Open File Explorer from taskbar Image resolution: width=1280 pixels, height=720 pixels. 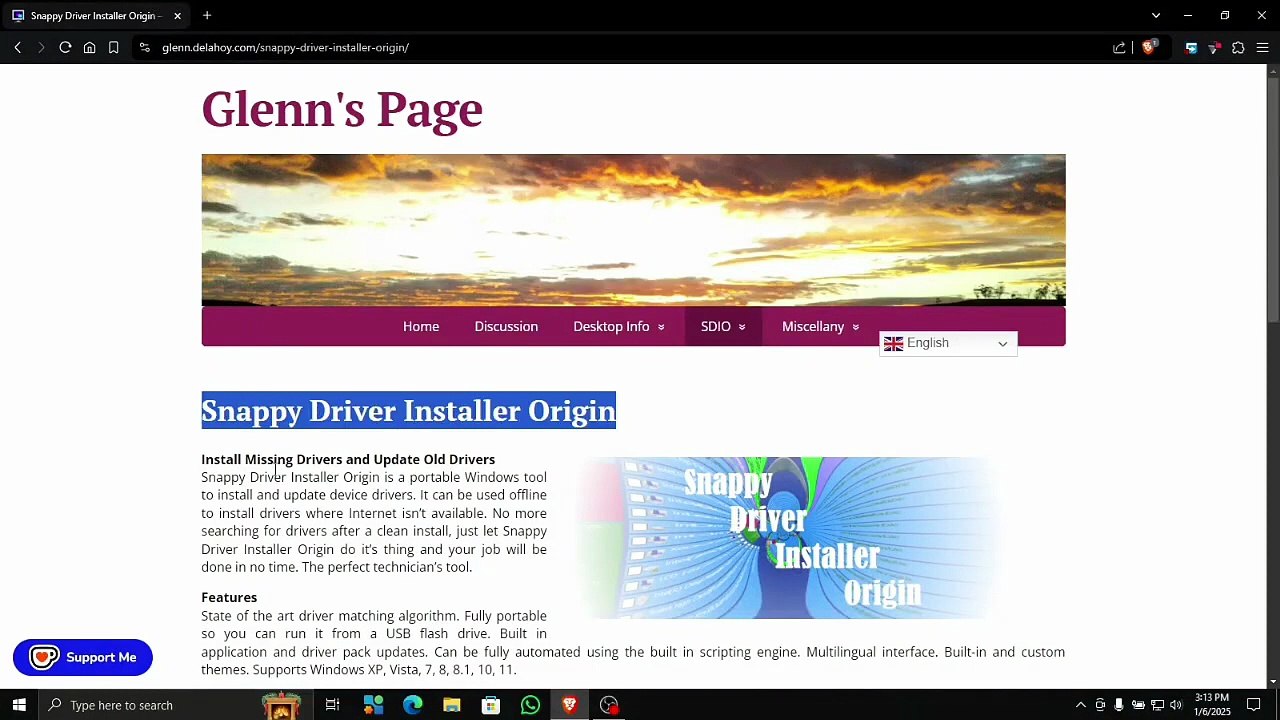click(x=451, y=705)
